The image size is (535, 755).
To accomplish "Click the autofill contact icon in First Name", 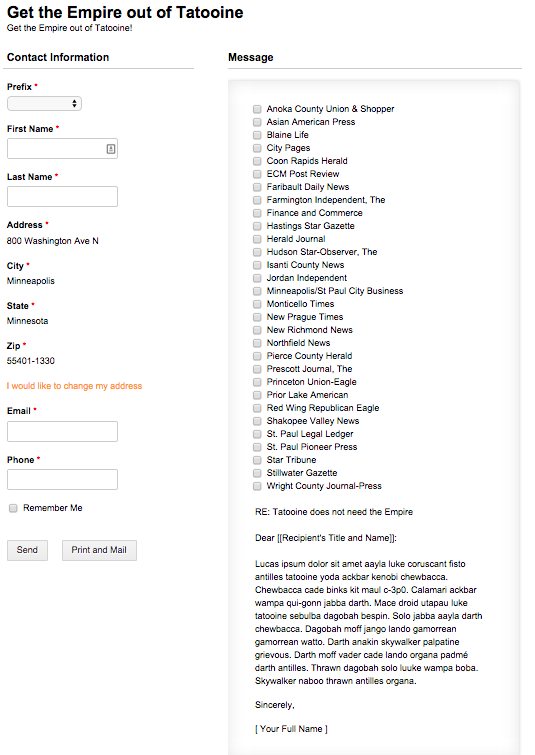I will (x=111, y=149).
